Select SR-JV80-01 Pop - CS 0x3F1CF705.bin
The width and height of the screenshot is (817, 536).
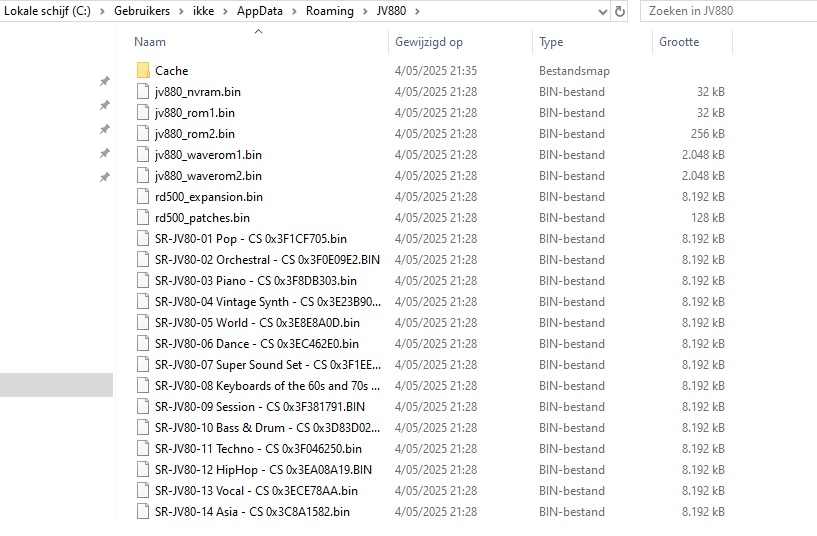click(251, 239)
